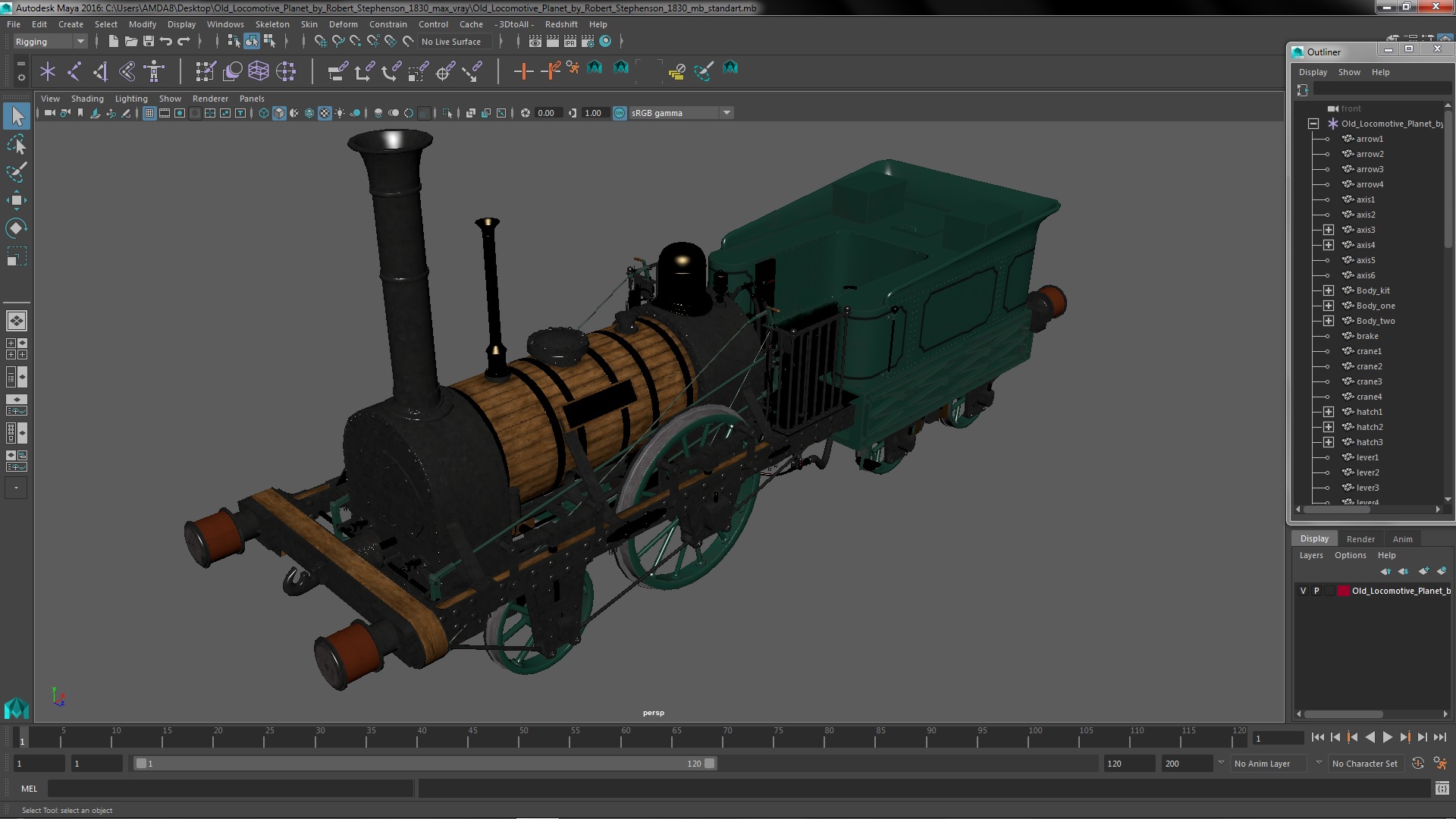Choose the Lasso select tool
The height and width of the screenshot is (819, 1456).
pos(17,144)
